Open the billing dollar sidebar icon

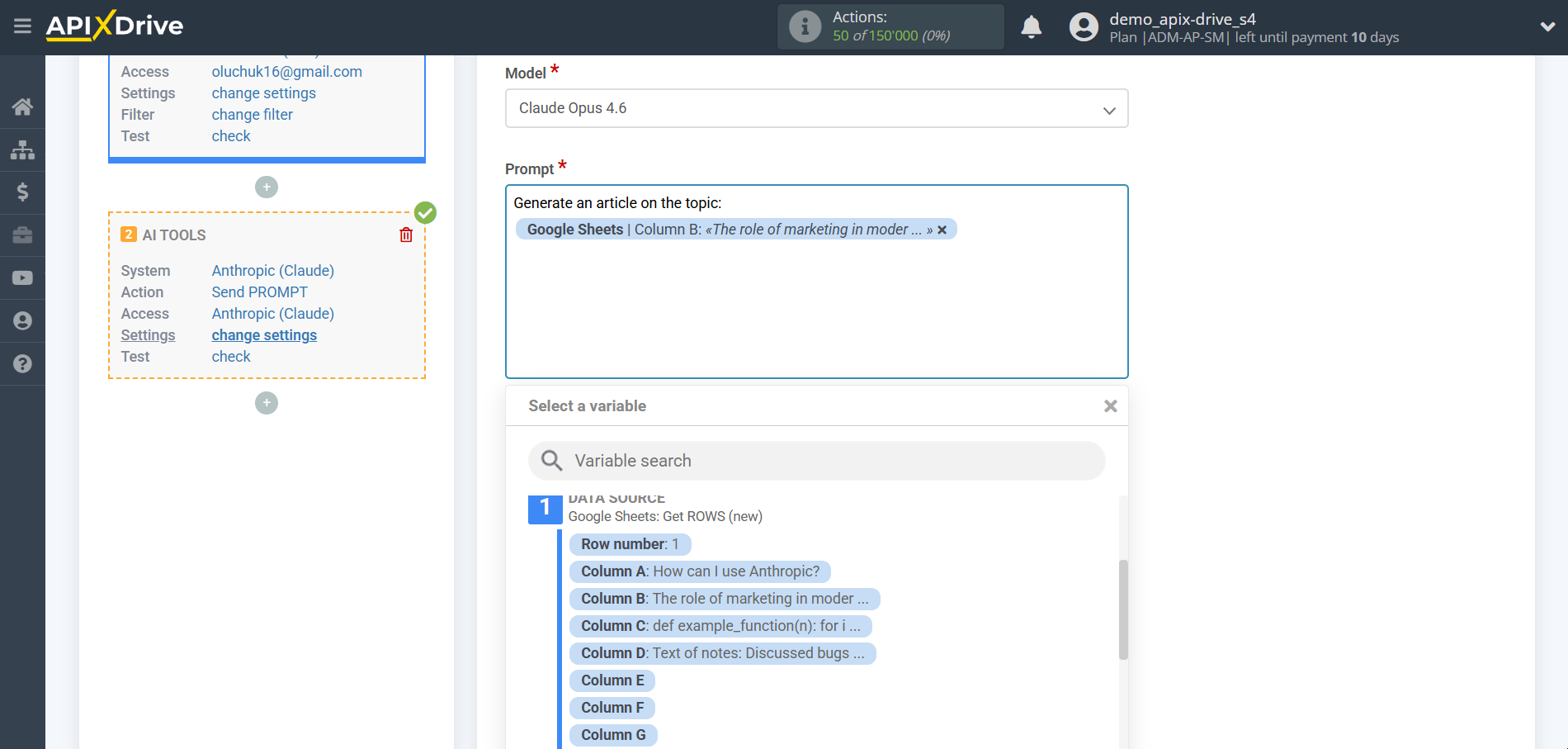pos(22,192)
